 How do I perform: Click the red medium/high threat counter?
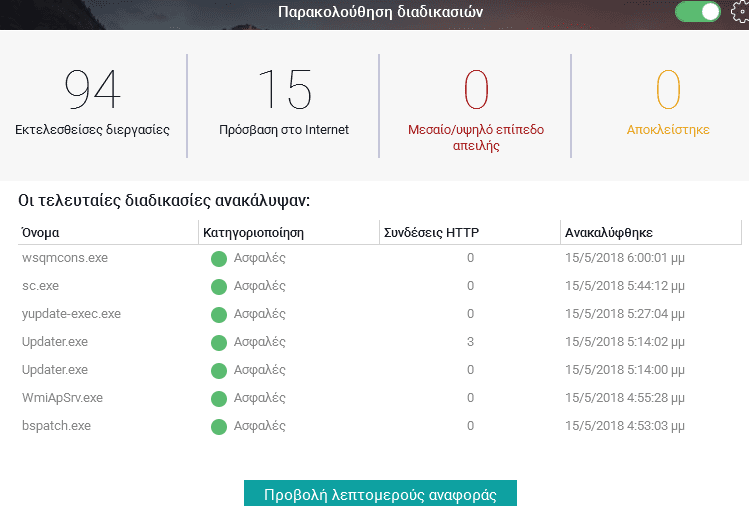point(476,89)
